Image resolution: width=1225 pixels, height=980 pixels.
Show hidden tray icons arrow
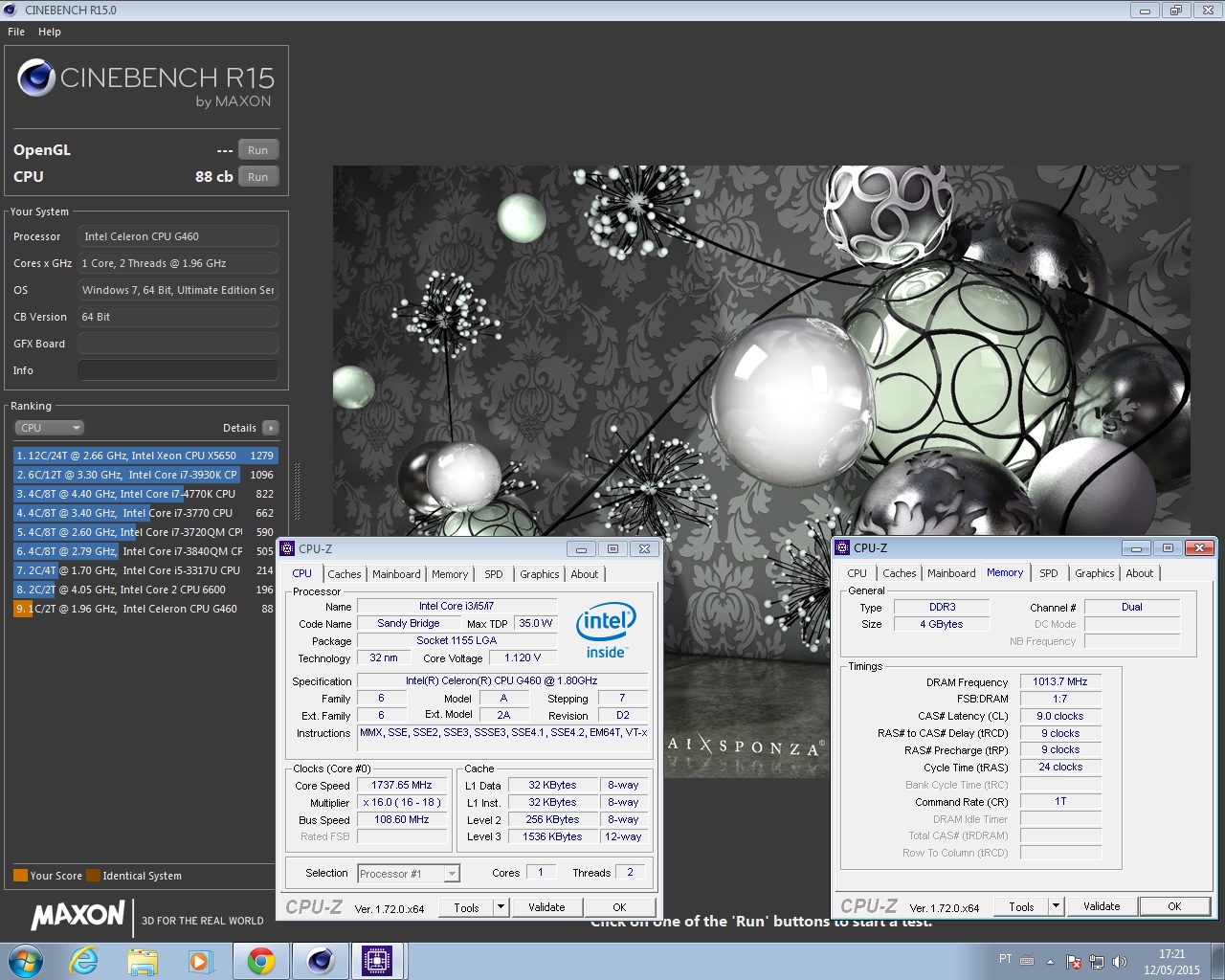pyautogui.click(x=1050, y=962)
